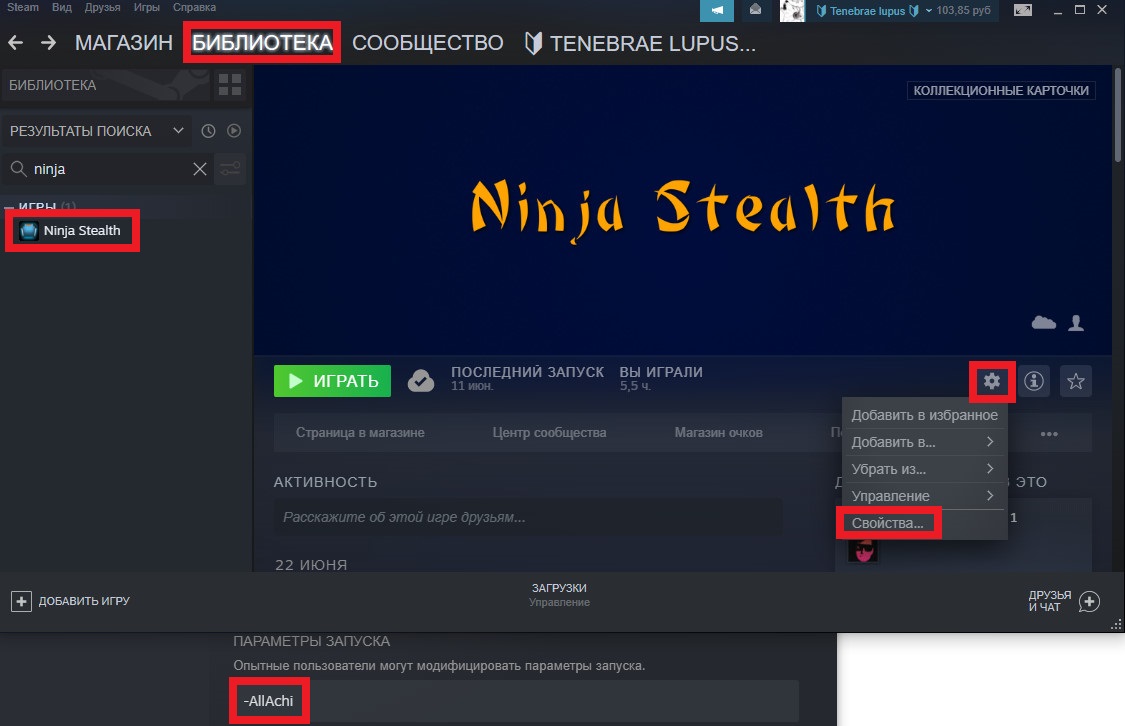
Task: Open the TENEBRAE LUPUS profile tab
Action: point(639,43)
